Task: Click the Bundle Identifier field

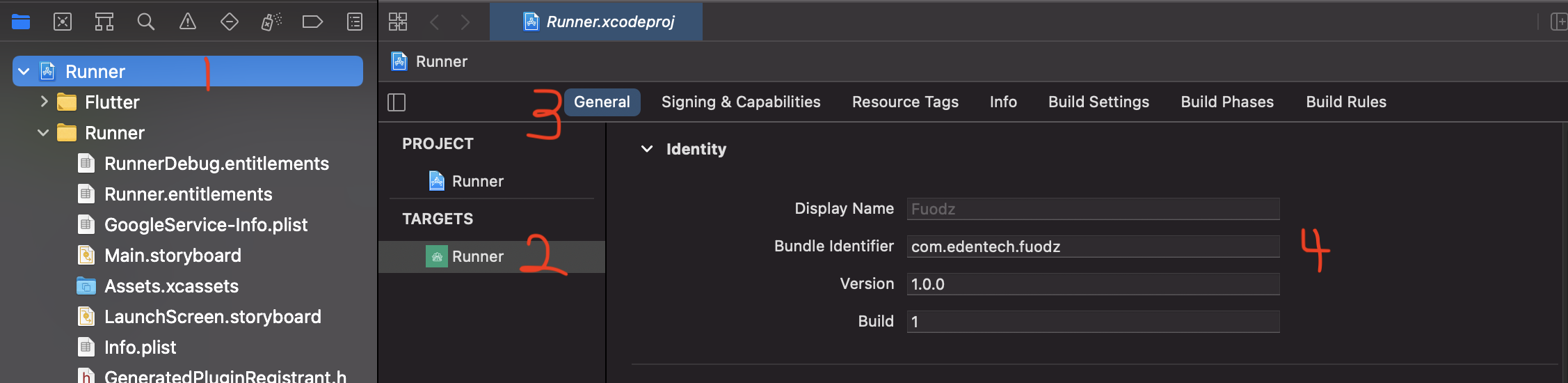Action: click(x=1093, y=247)
